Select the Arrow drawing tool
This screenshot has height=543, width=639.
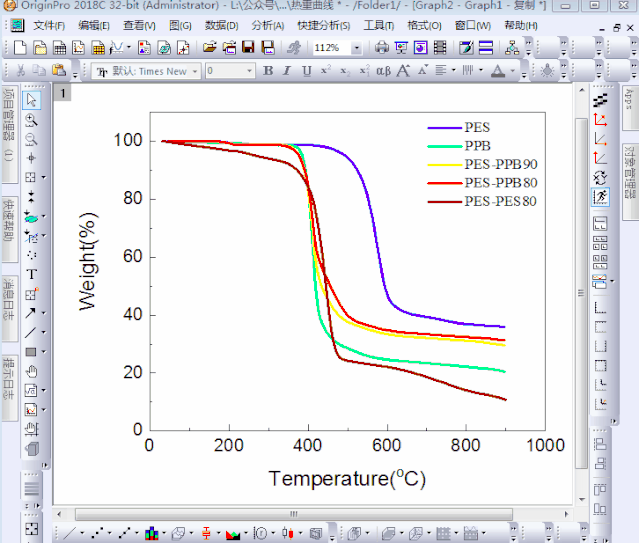click(x=32, y=313)
